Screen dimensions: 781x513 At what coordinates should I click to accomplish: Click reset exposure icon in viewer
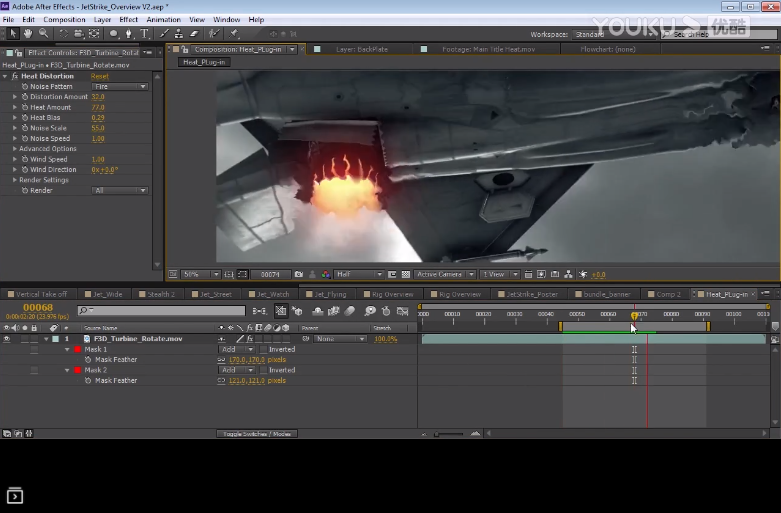coord(583,274)
